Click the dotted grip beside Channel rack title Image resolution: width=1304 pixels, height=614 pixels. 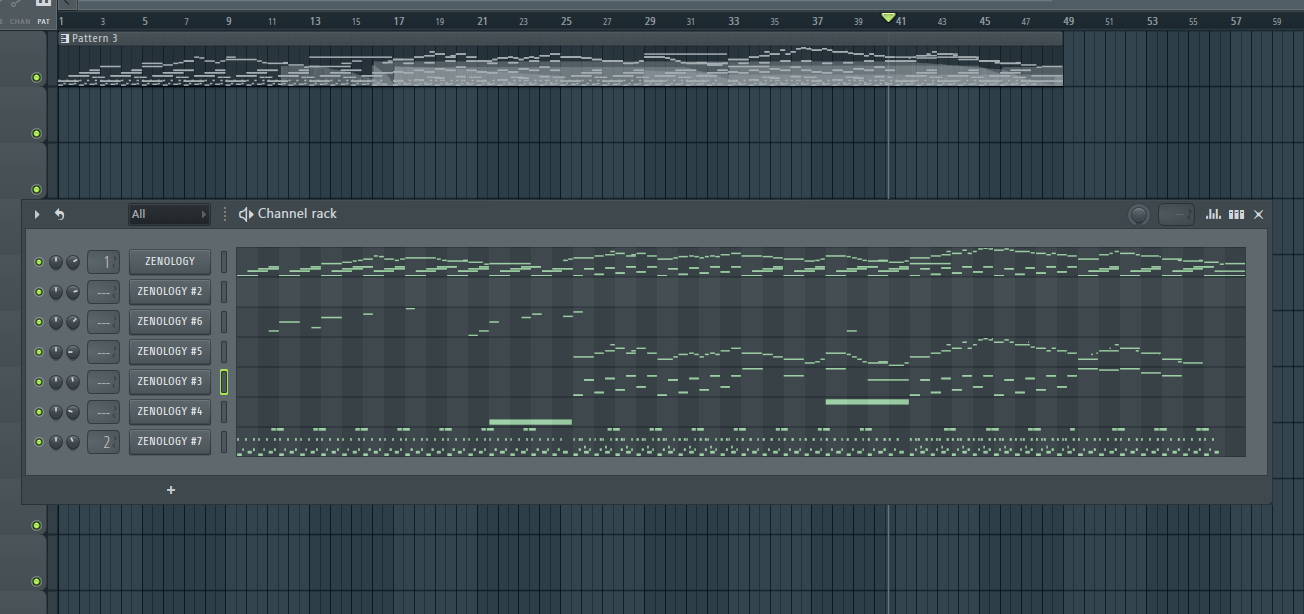click(225, 214)
